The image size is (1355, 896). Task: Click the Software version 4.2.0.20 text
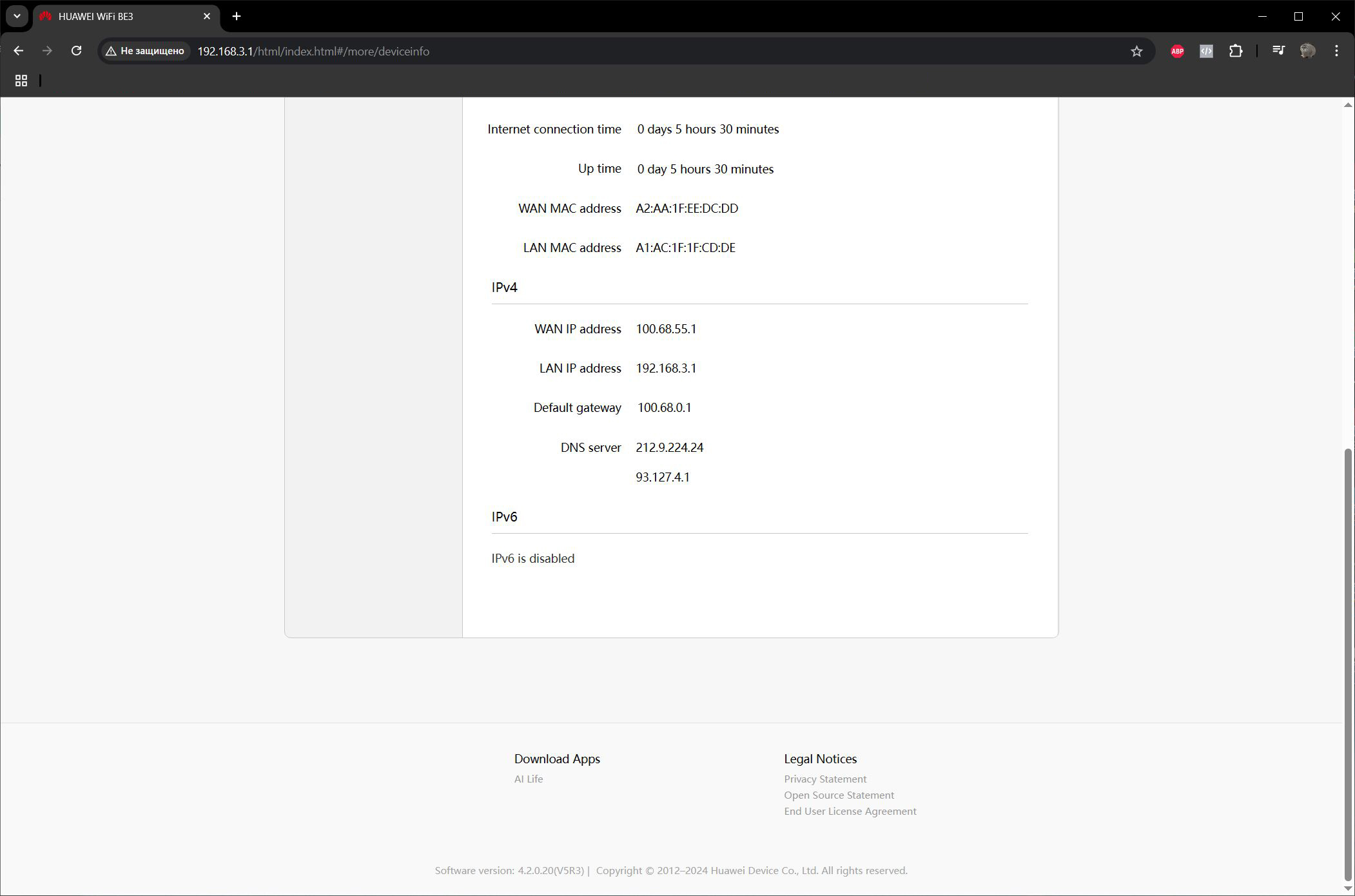[x=509, y=870]
